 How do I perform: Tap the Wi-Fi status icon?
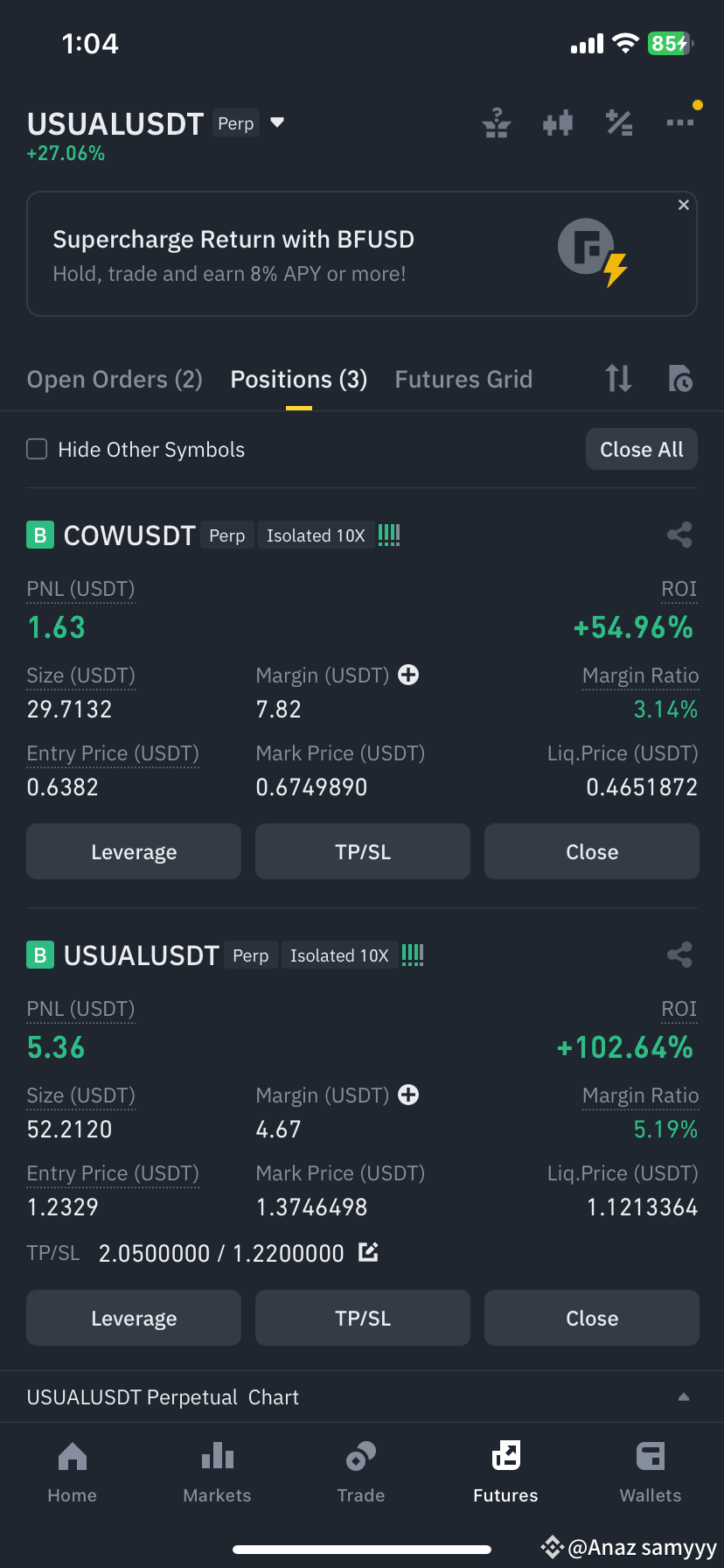(x=625, y=43)
